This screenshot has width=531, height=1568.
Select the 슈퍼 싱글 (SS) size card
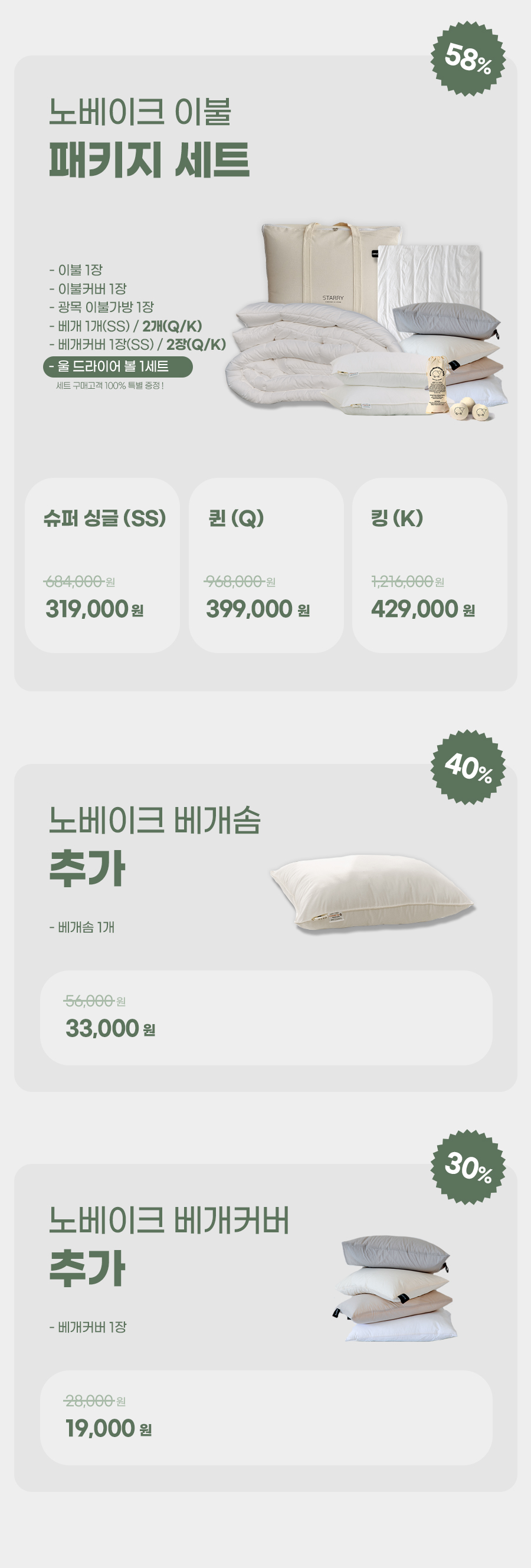coord(102,565)
